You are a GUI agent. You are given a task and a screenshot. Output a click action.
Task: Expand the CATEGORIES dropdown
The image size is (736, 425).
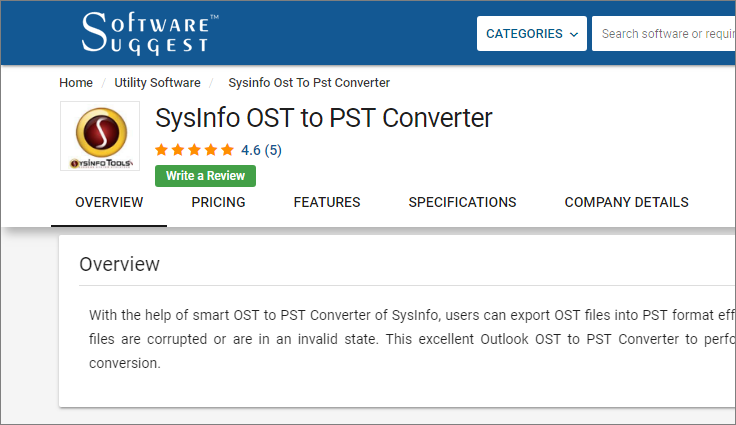coord(532,34)
